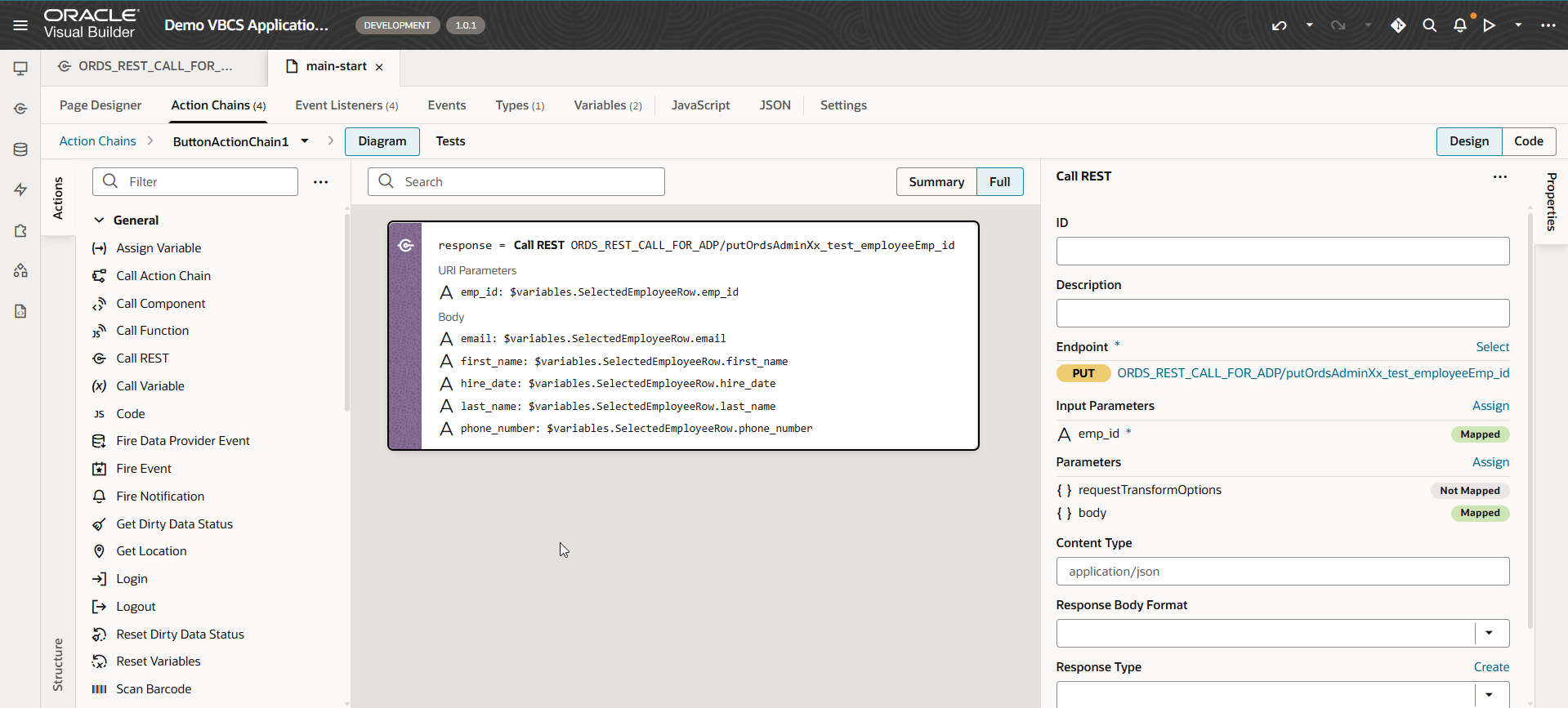Viewport: 1568px width, 708px height.
Task: Toggle to Code editor mode
Action: 1528,141
